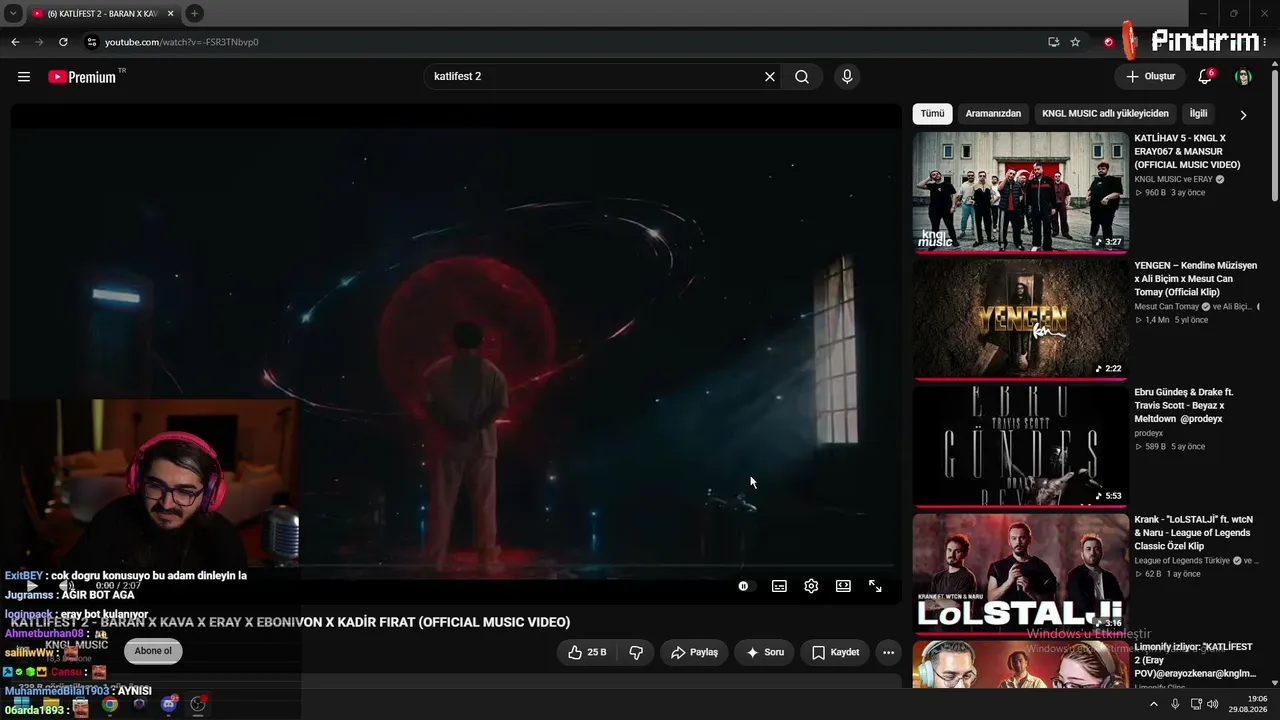
Task: Open a new browser tab
Action: click(x=194, y=14)
